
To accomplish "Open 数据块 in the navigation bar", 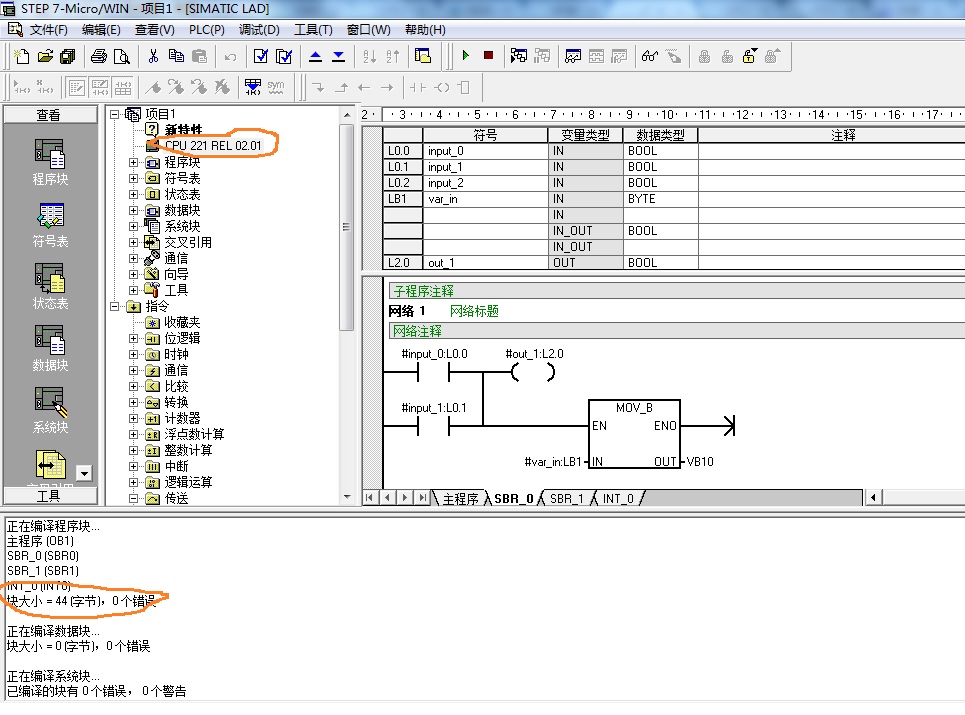I will click(x=50, y=348).
